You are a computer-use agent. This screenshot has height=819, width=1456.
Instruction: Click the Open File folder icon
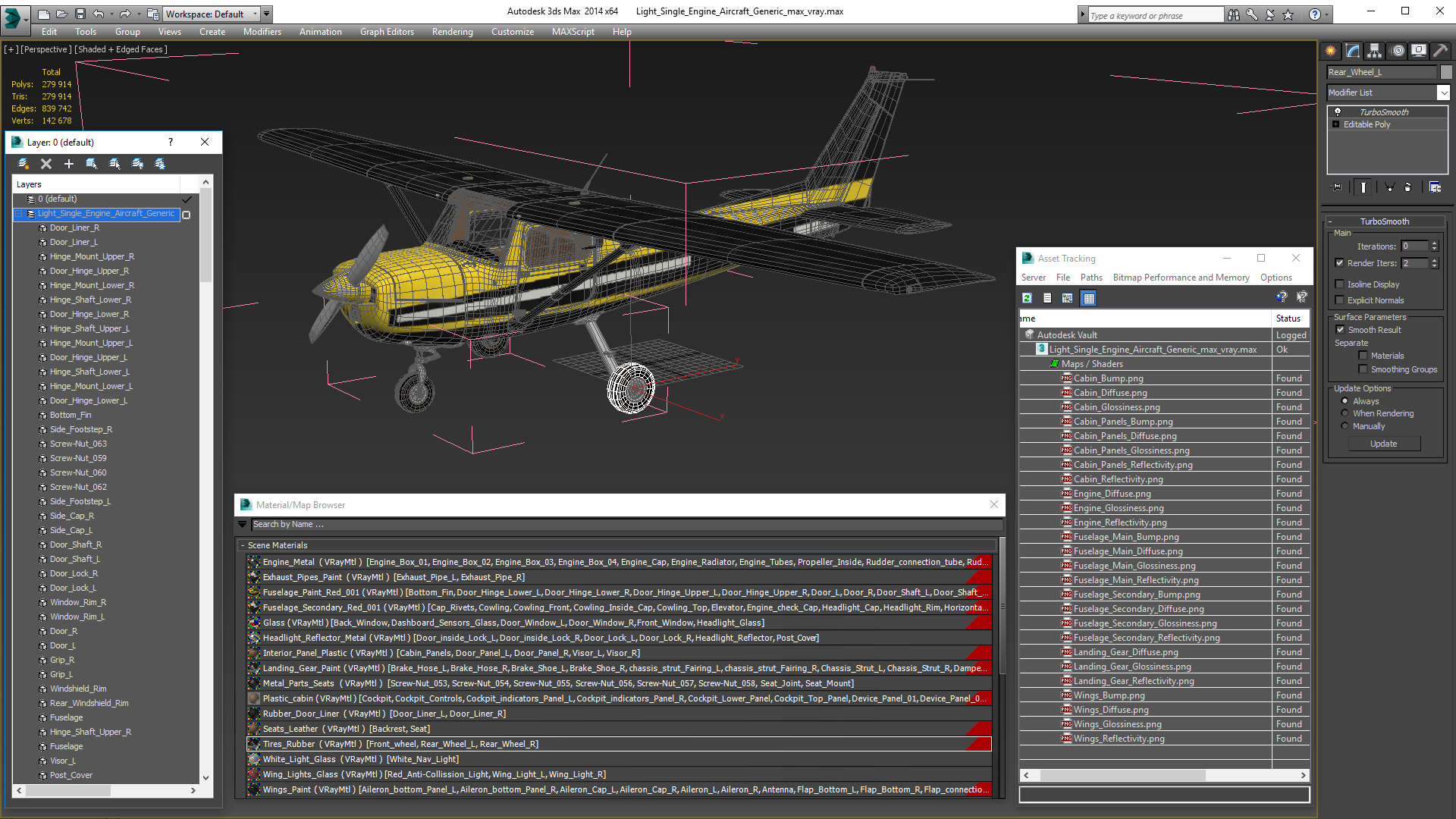pos(61,14)
